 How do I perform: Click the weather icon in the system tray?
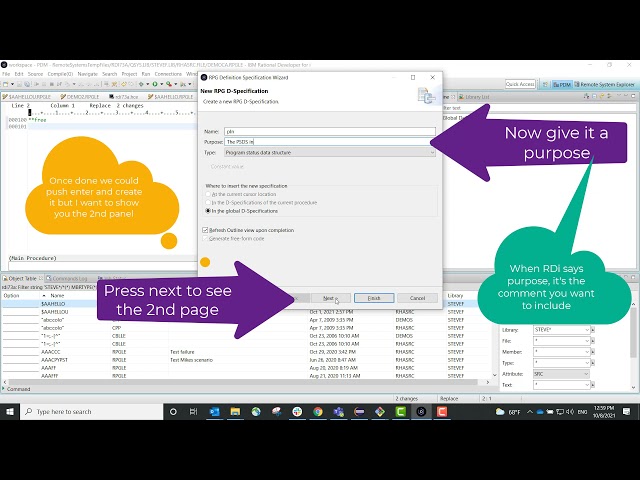click(500, 412)
